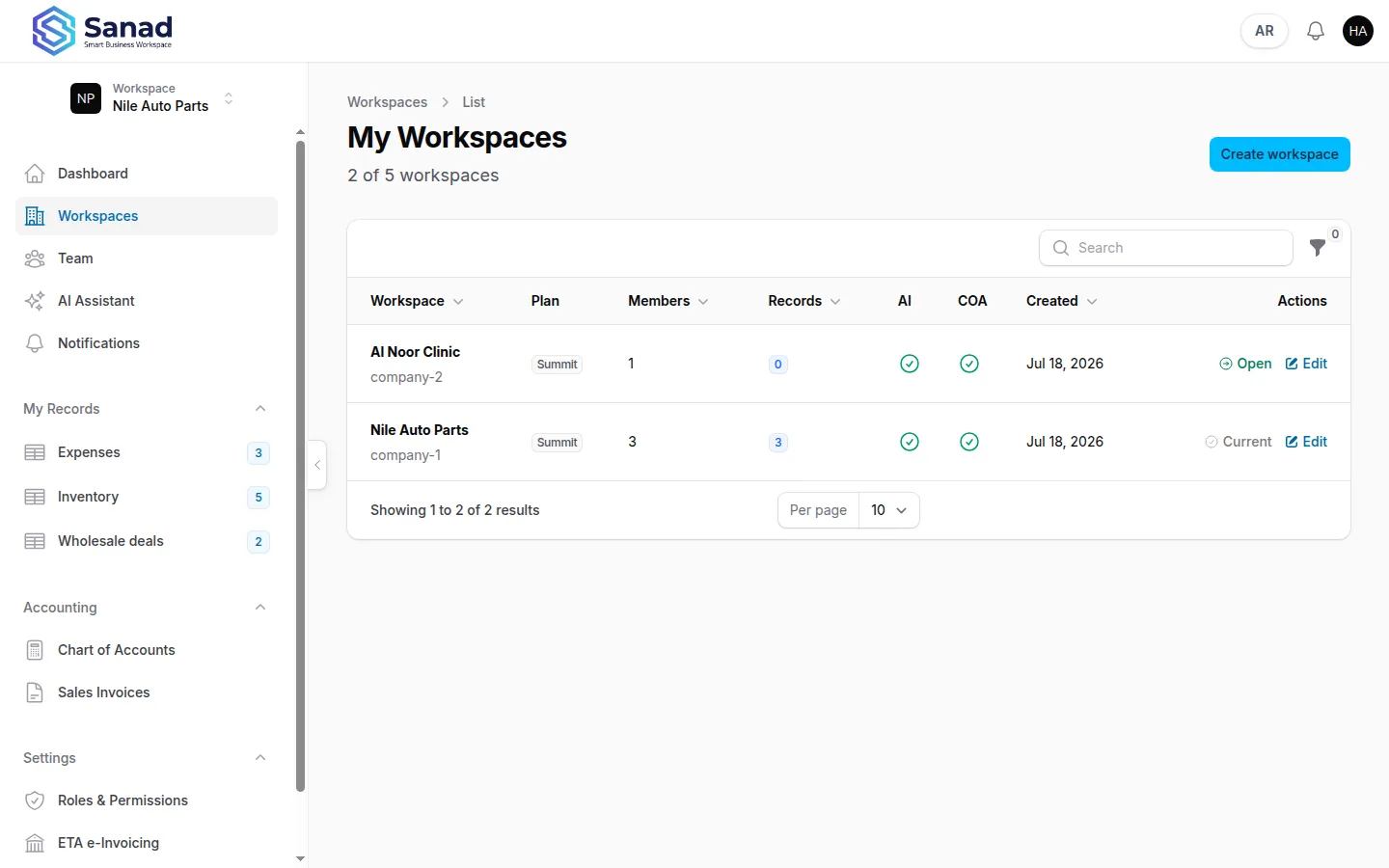
Task: Click records badge 0 for Al Noor Clinic
Action: click(x=778, y=365)
